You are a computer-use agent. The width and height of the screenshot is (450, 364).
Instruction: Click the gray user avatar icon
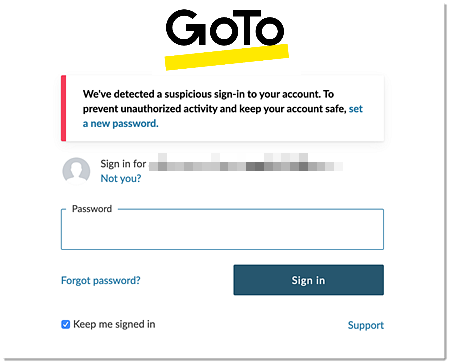(76, 171)
